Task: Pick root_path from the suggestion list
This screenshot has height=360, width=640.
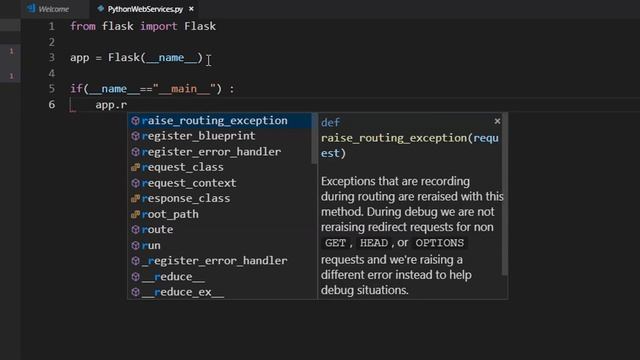Action: (x=220, y=214)
